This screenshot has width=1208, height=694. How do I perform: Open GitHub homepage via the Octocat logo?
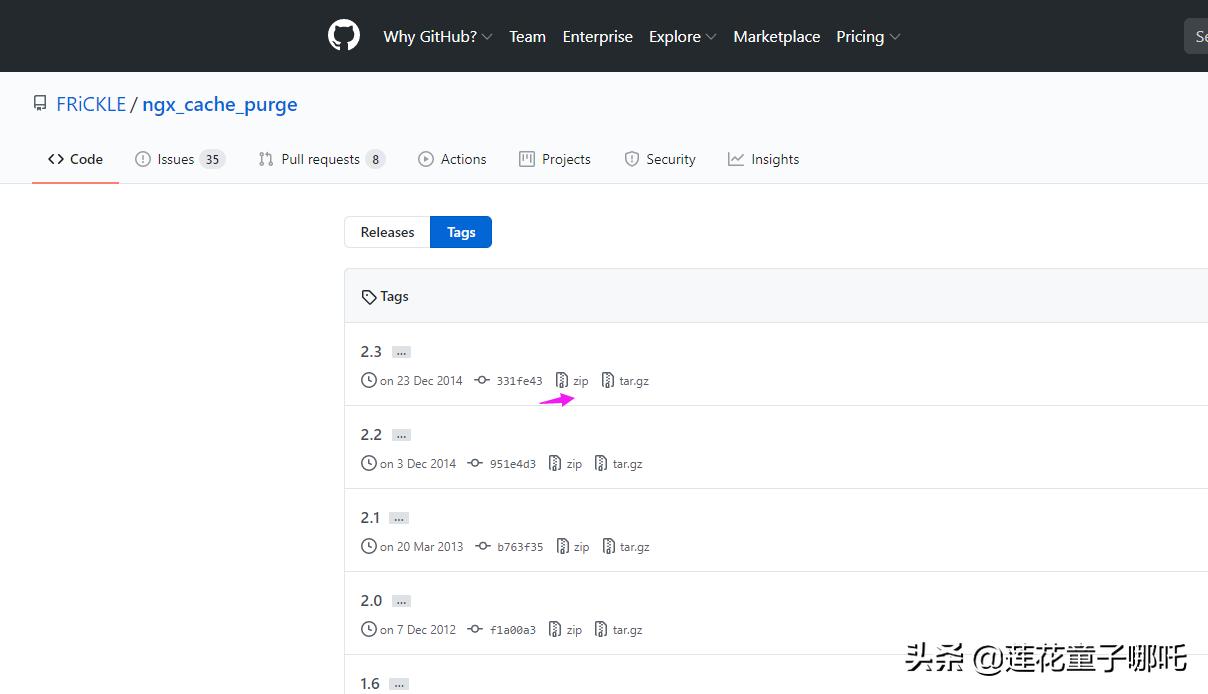[x=344, y=36]
